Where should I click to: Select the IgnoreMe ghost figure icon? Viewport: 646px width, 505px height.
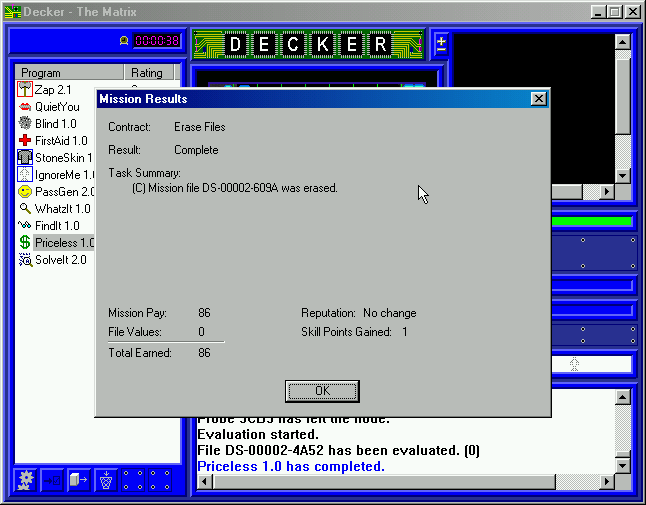pos(25,174)
